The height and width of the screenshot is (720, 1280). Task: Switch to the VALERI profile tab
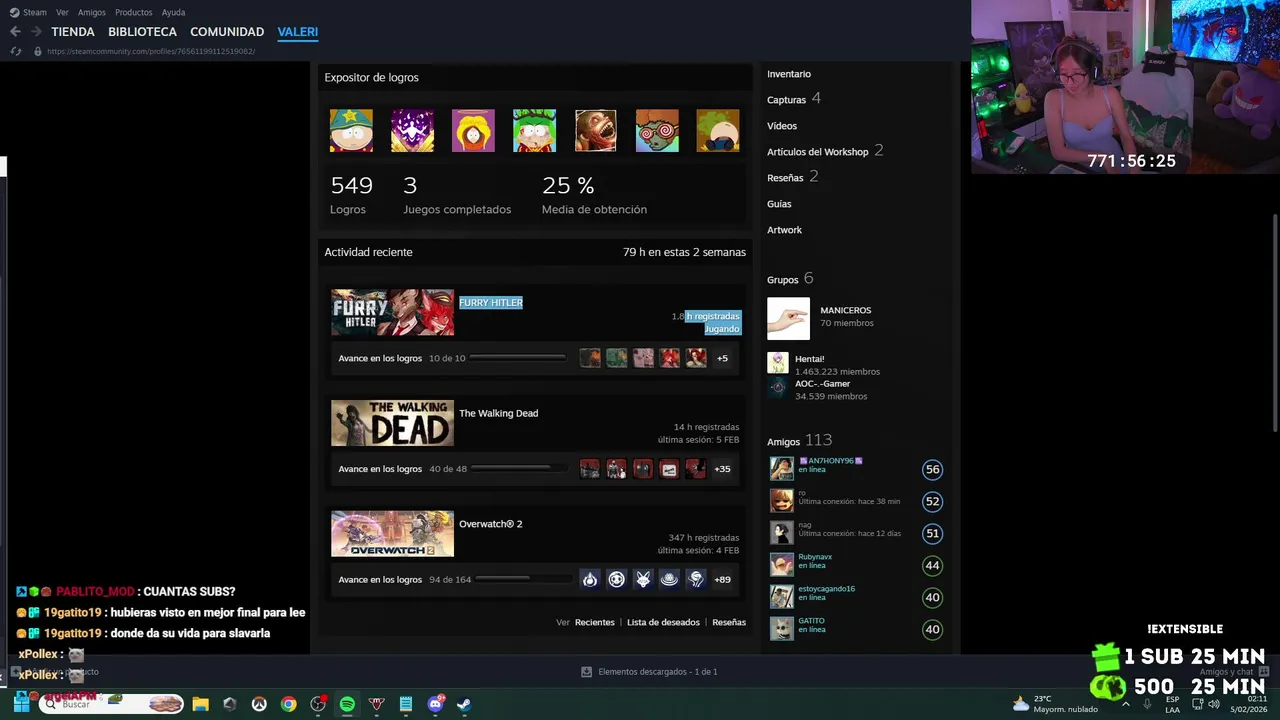tap(298, 32)
